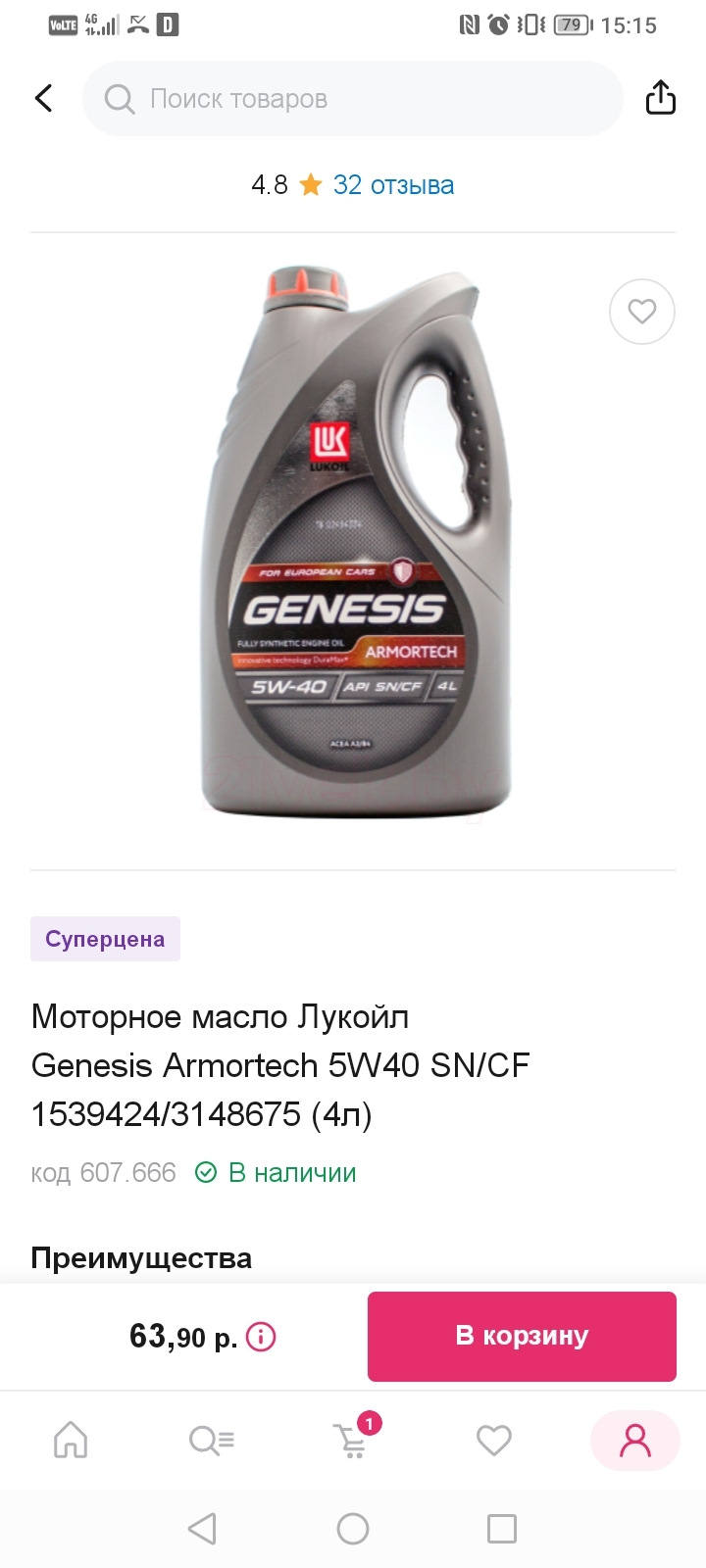View the Genesis oil product image
This screenshot has height=1568, width=706.
click(x=353, y=544)
